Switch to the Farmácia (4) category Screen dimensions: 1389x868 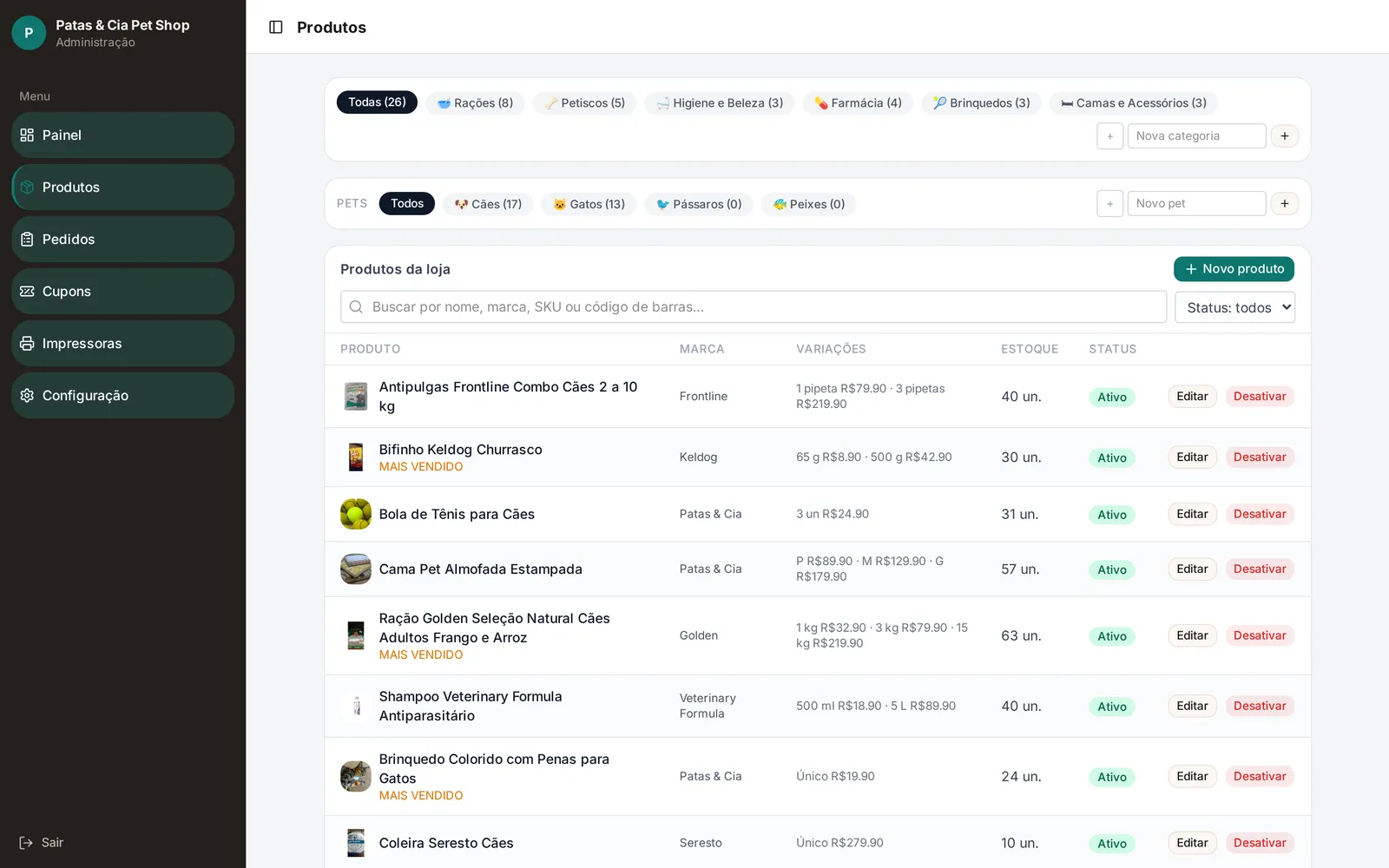[858, 102]
